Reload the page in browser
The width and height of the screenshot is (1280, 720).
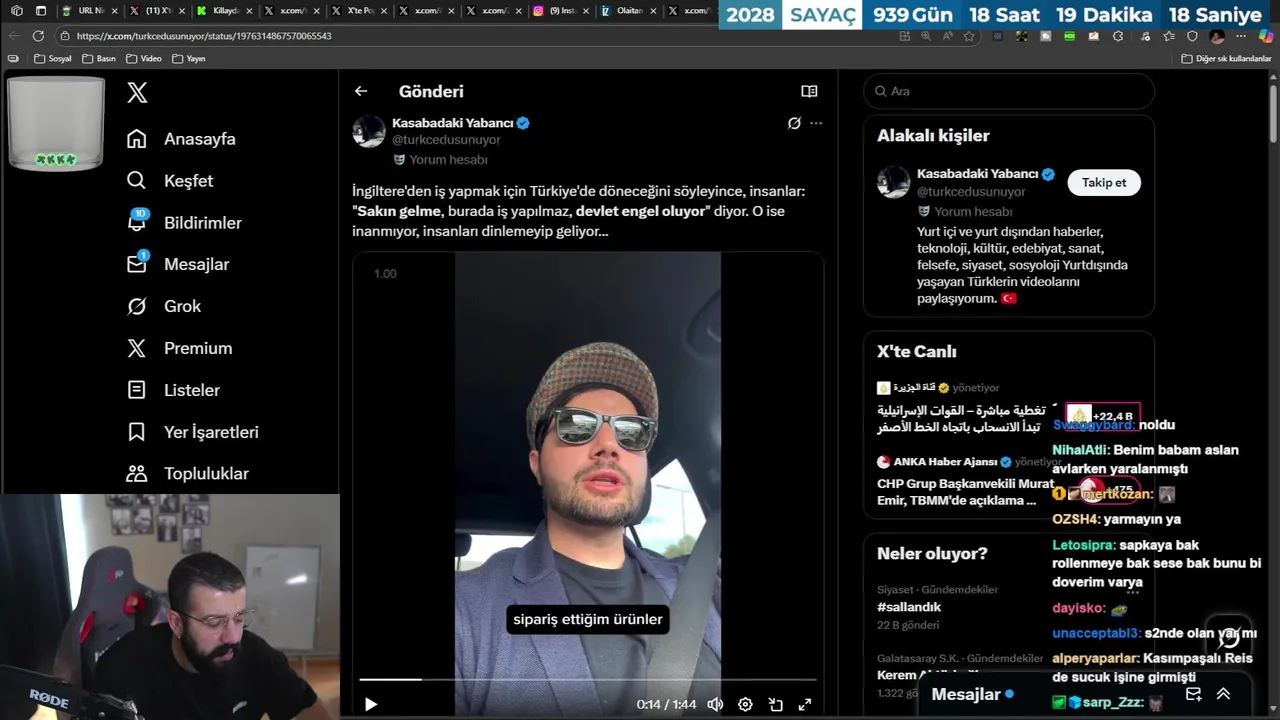point(38,36)
